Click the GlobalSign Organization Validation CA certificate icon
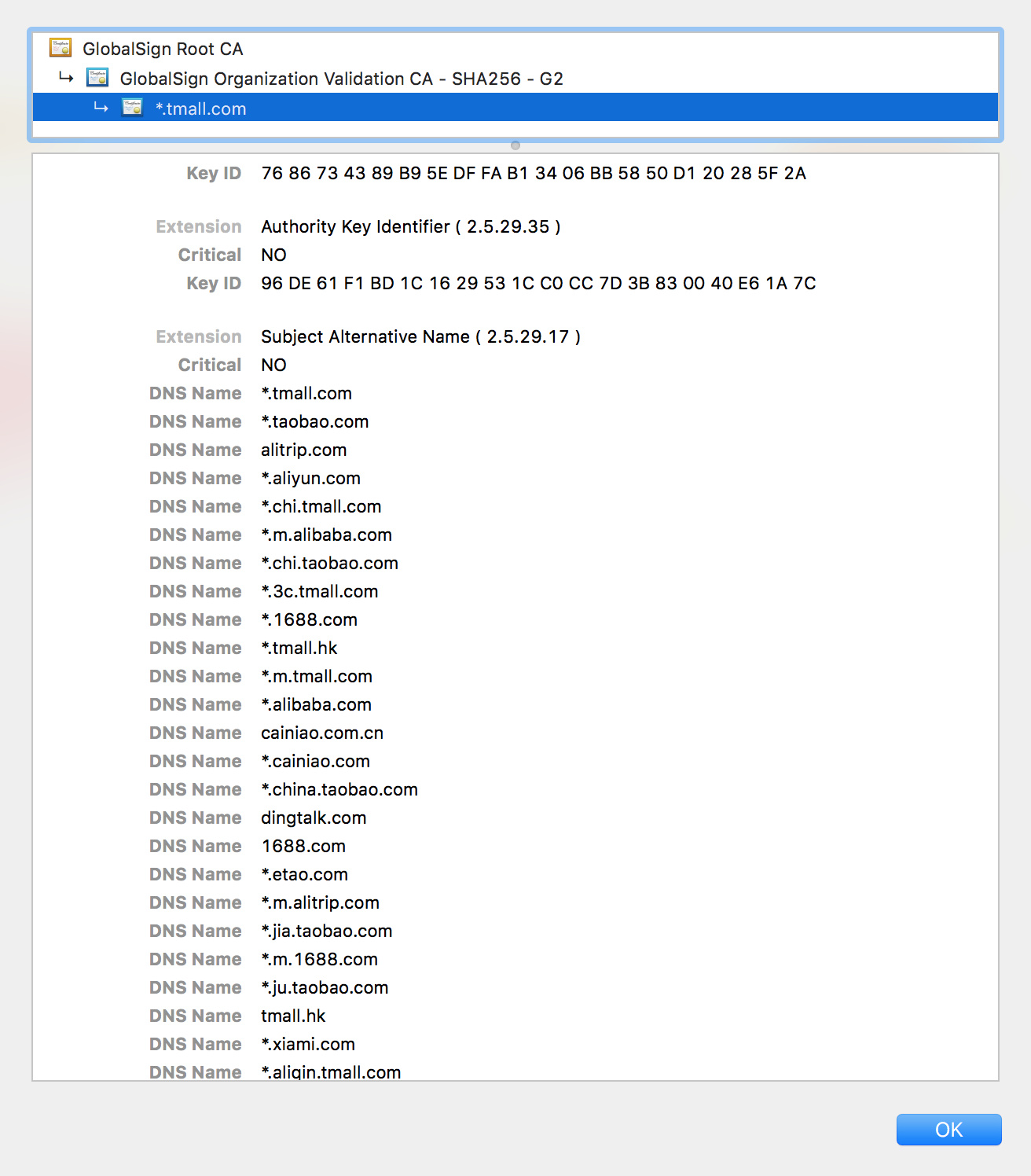This screenshot has height=1176, width=1031. click(96, 78)
